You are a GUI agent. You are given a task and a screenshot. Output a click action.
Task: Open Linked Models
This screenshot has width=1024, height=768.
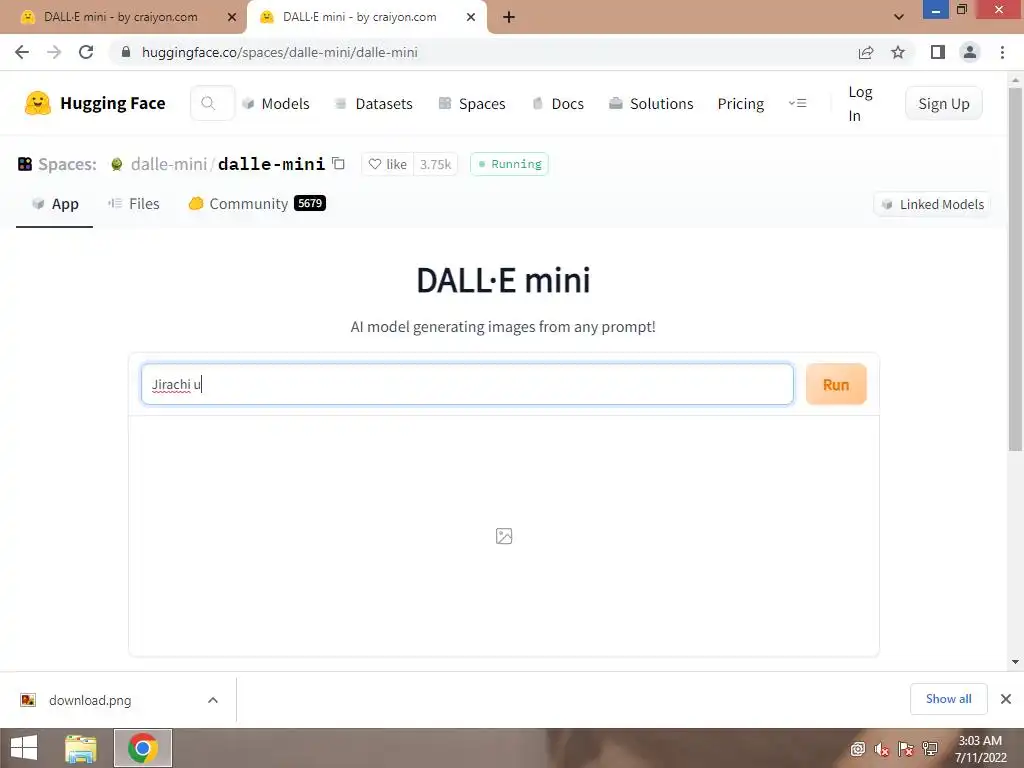[x=932, y=204]
